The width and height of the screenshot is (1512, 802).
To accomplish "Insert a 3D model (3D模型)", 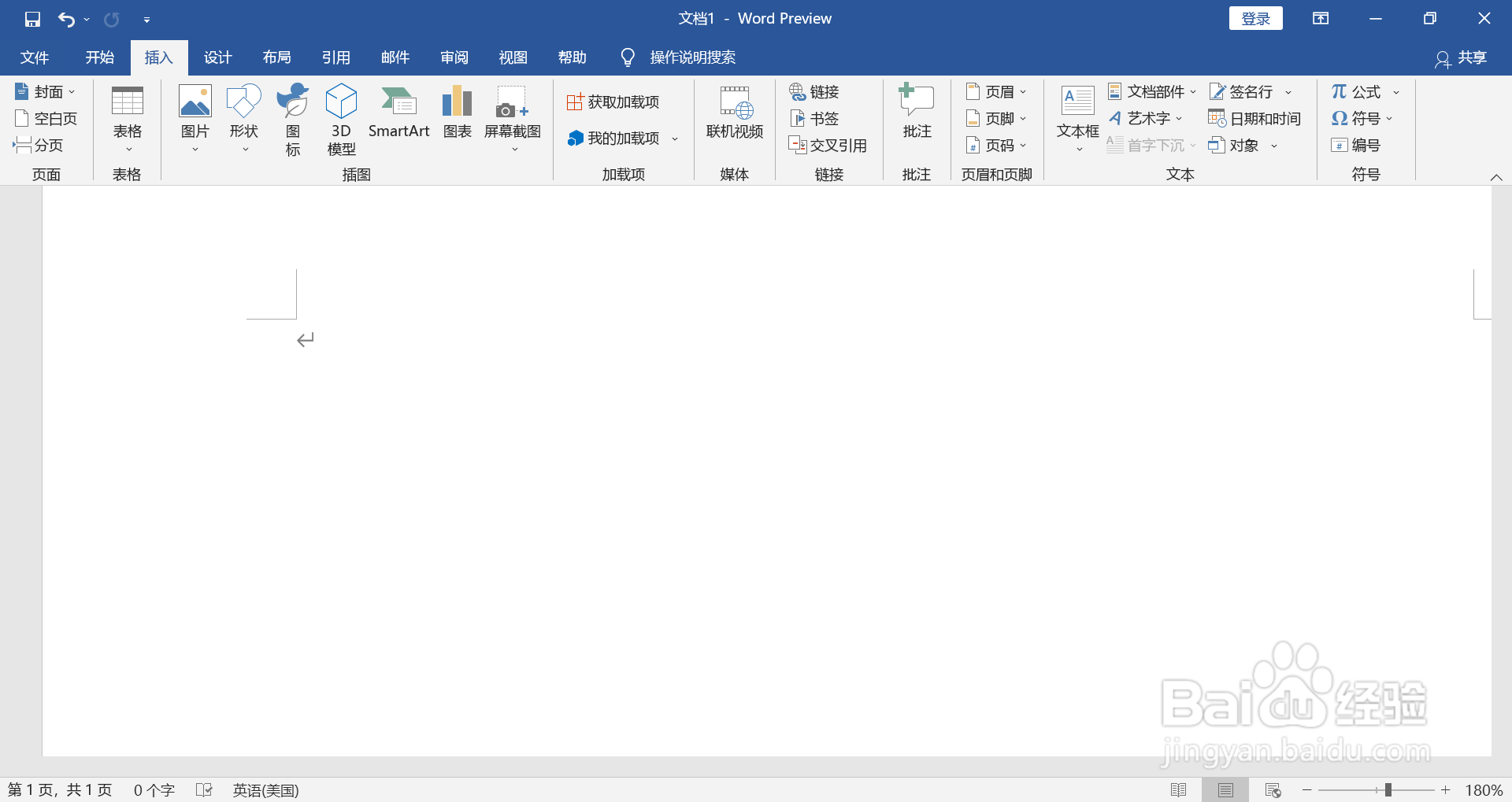I will click(341, 120).
